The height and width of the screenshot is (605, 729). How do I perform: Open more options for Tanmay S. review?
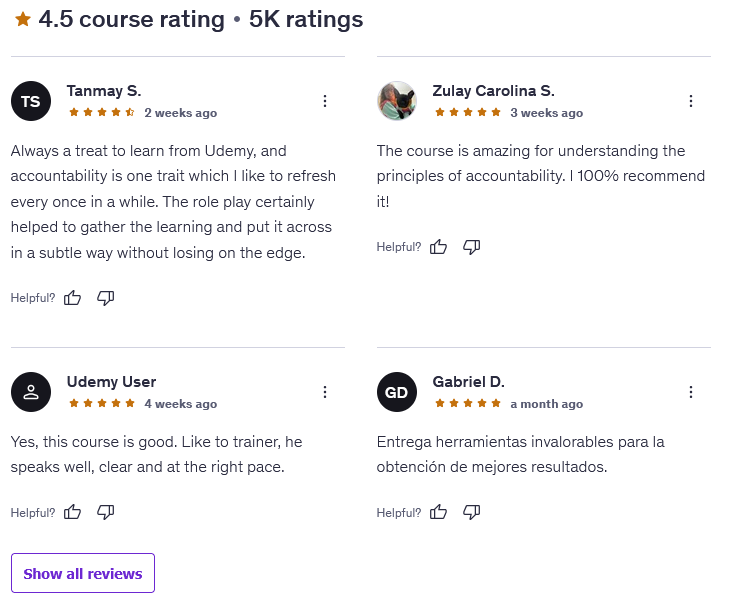click(x=325, y=101)
